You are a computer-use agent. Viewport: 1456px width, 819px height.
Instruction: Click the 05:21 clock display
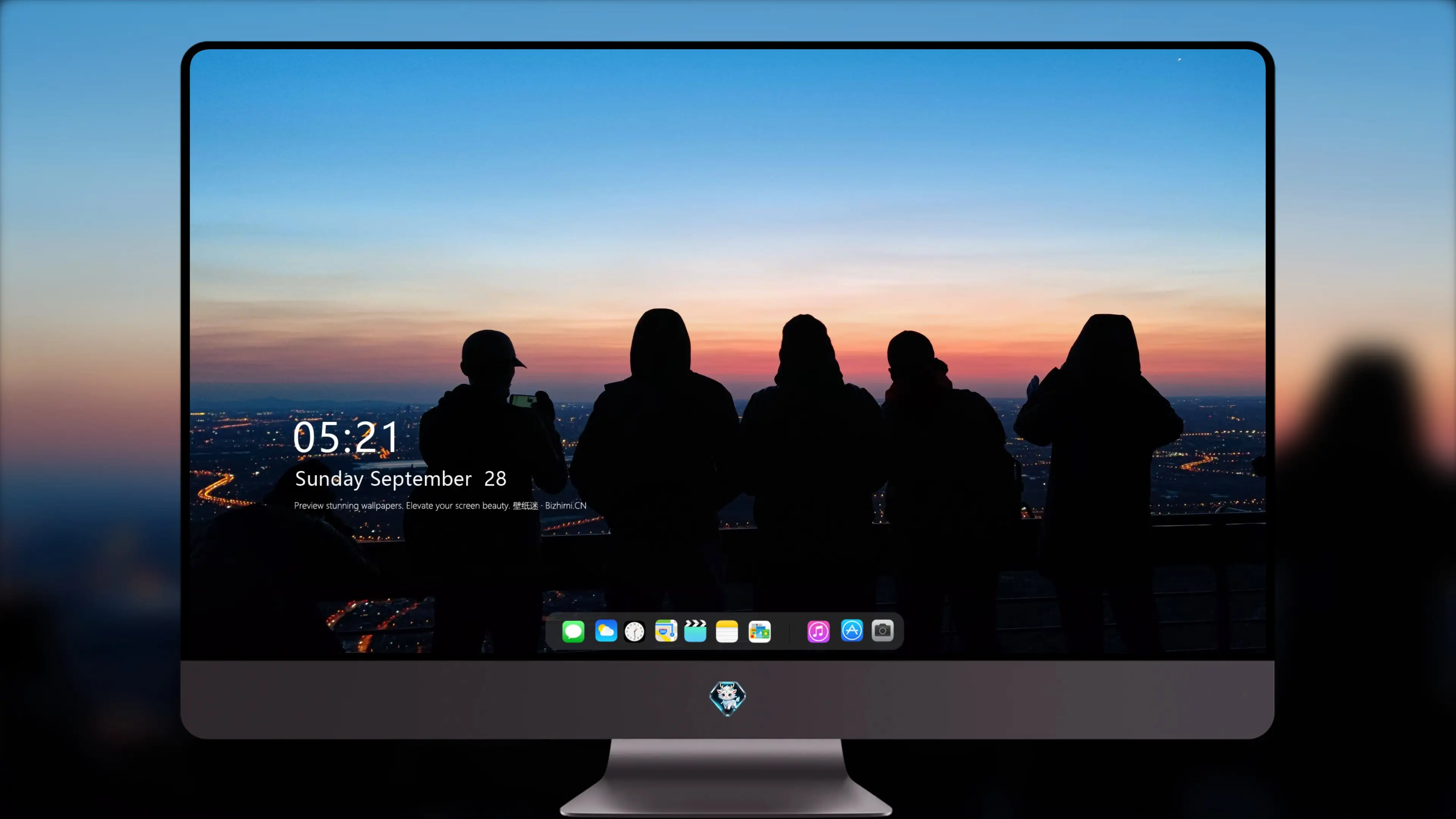(x=345, y=437)
